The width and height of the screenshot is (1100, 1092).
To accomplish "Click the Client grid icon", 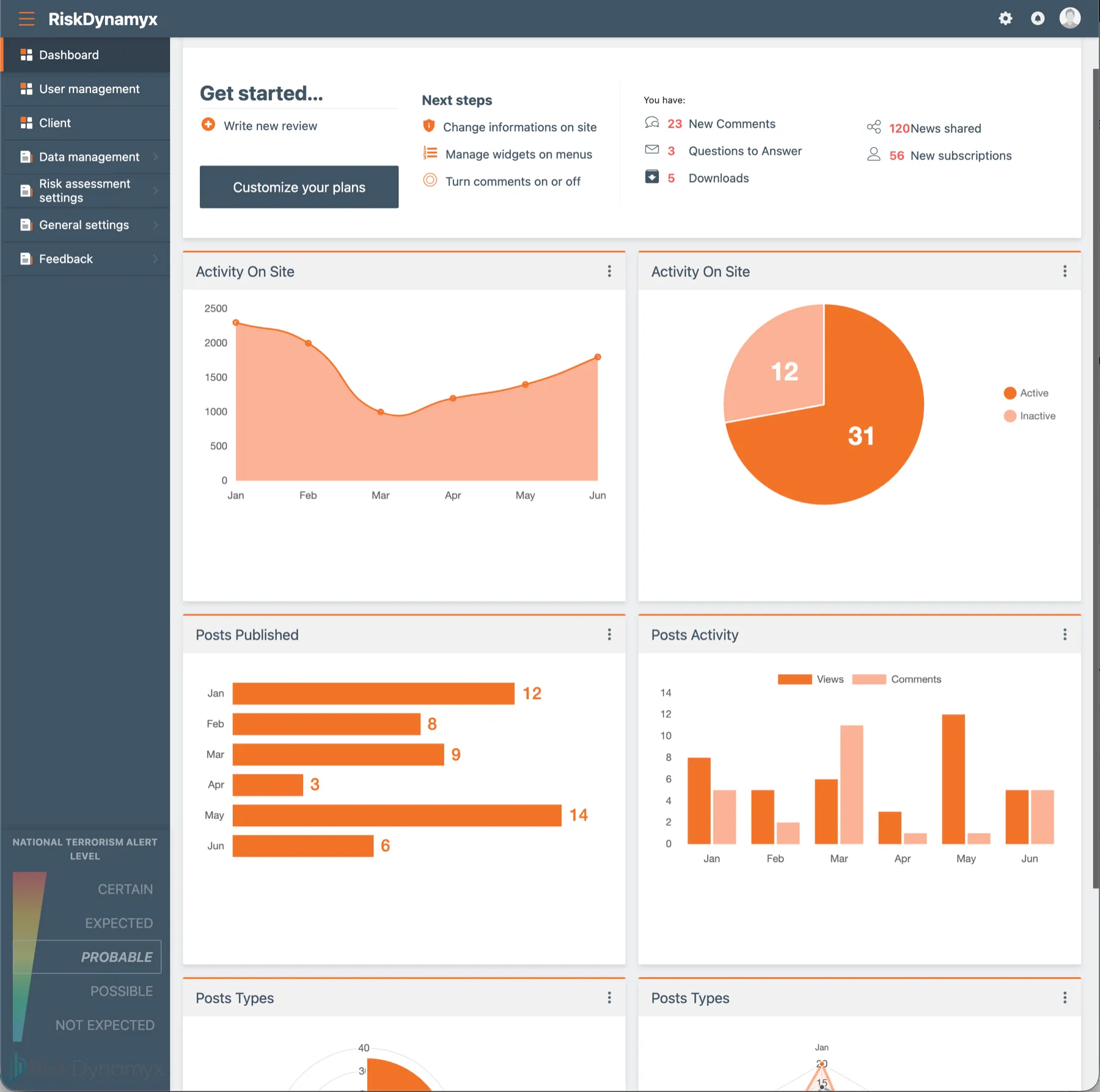I will 26,123.
